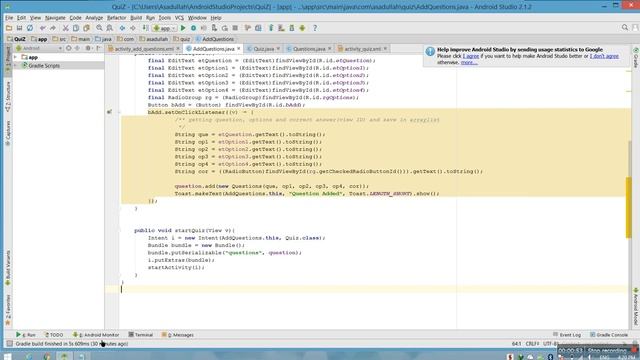Viewport: 640px width, 360px height.
Task: Navigate Back with blue left arrow
Action: pyautogui.click(x=122, y=28)
